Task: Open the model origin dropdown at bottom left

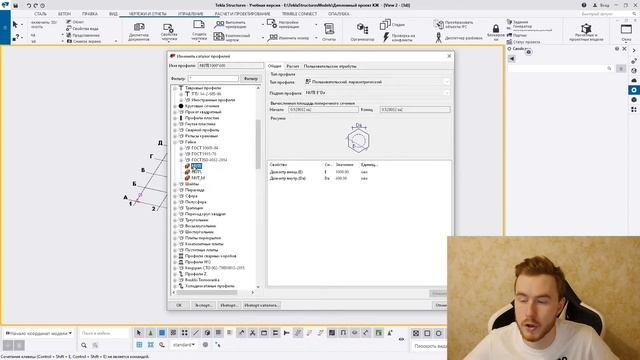Action: click(x=39, y=333)
